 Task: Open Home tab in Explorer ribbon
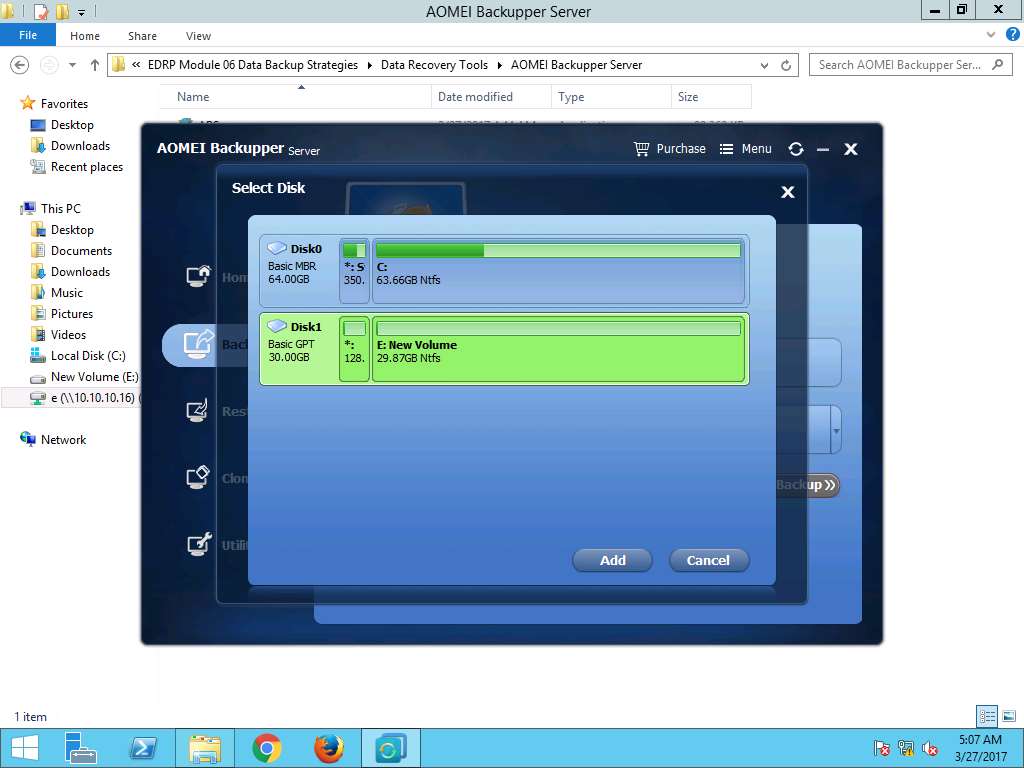coord(85,36)
